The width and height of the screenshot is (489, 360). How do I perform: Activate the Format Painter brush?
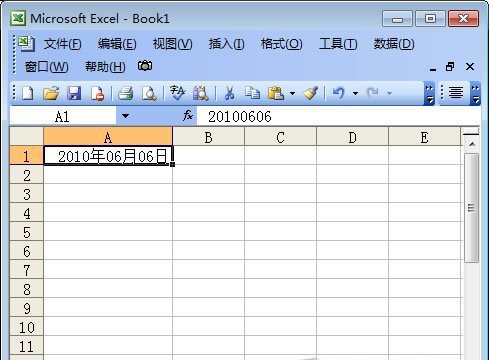click(x=311, y=93)
